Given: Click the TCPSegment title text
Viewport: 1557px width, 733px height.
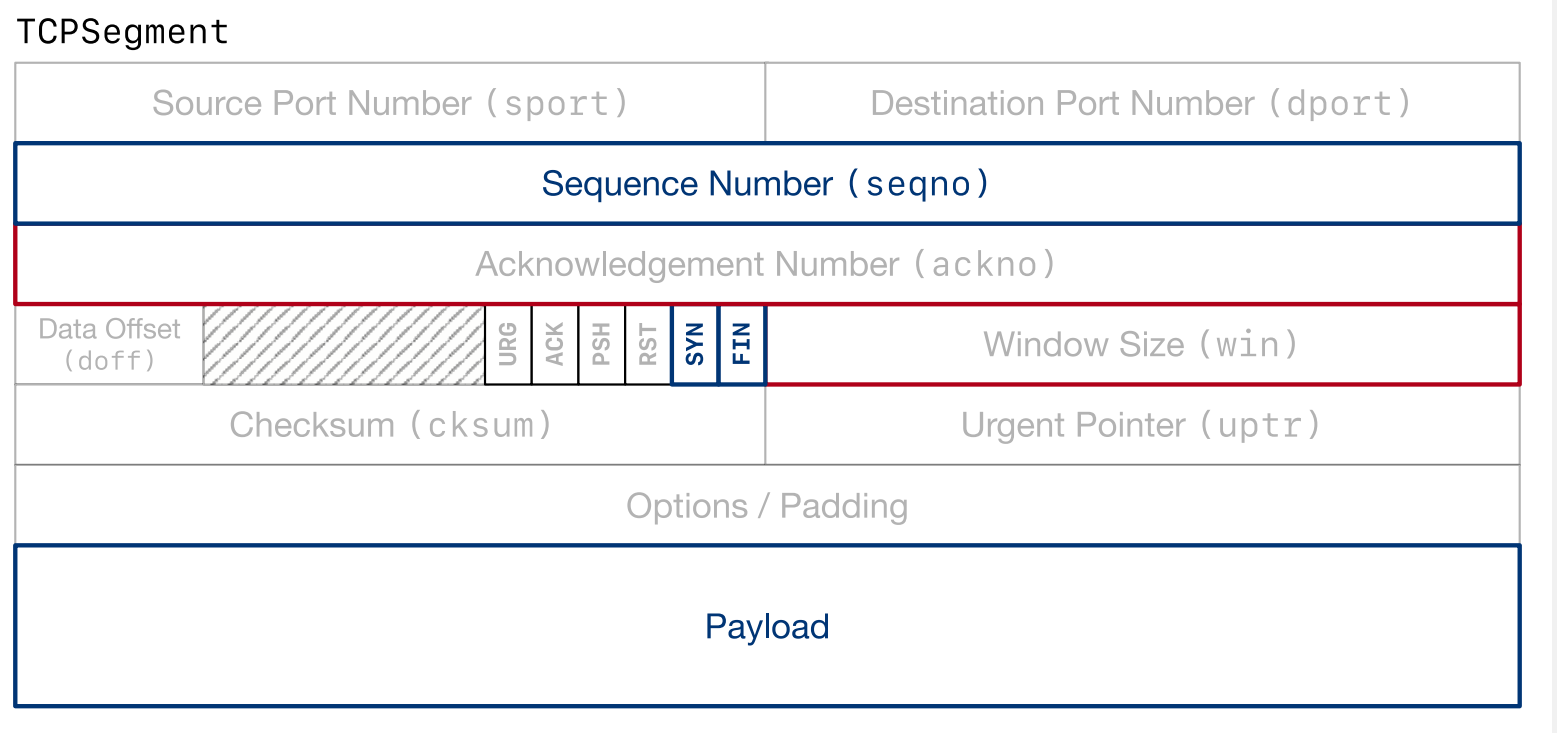Looking at the screenshot, I should click(123, 32).
